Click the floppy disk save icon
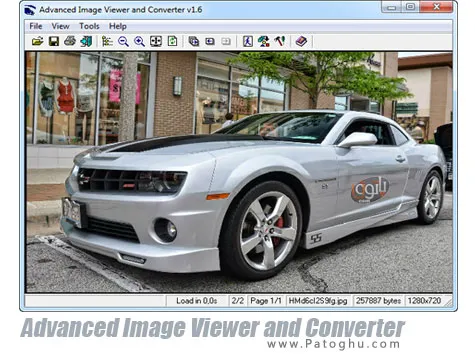Viewport: 475px width, 360px height. (x=54, y=41)
